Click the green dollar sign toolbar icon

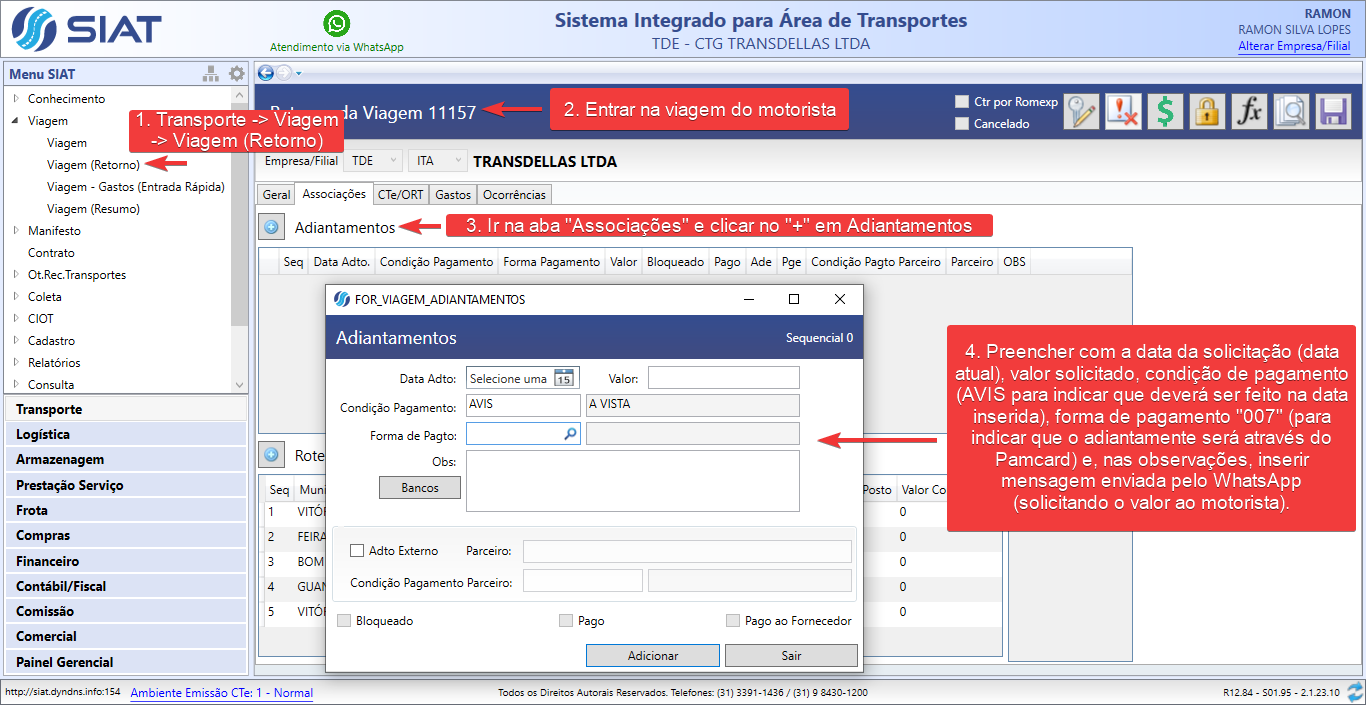1165,111
